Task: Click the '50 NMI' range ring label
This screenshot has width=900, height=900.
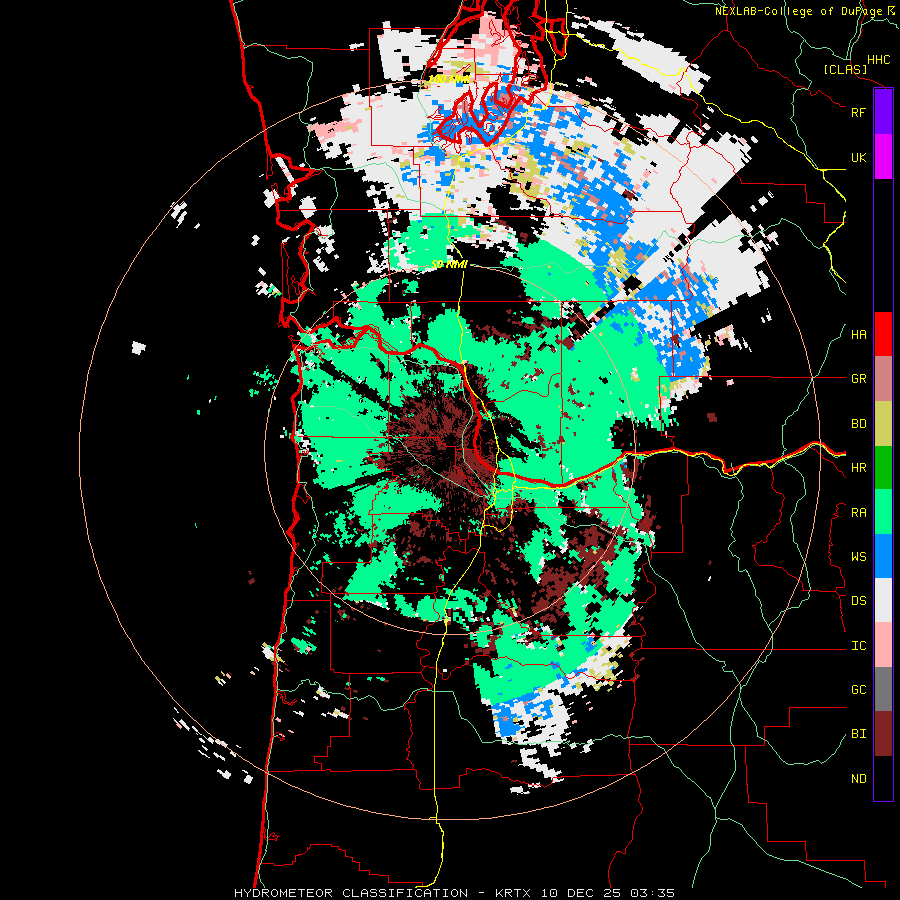Action: coord(449,265)
